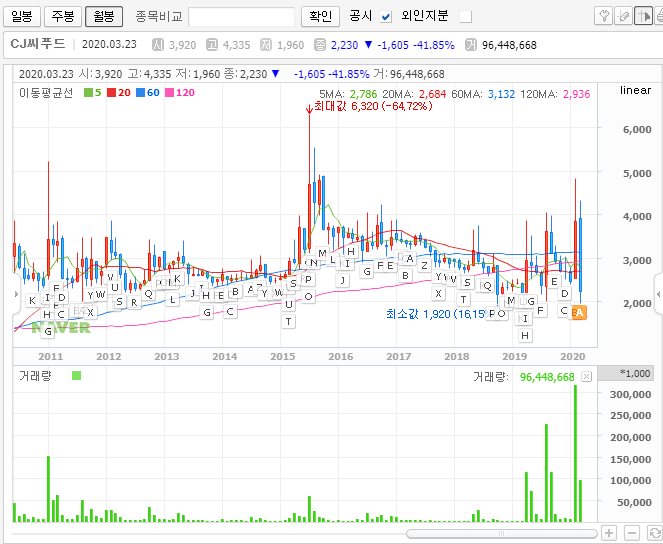
Task: Grab the horizontal chart range scrollbar handle
Action: (501, 533)
